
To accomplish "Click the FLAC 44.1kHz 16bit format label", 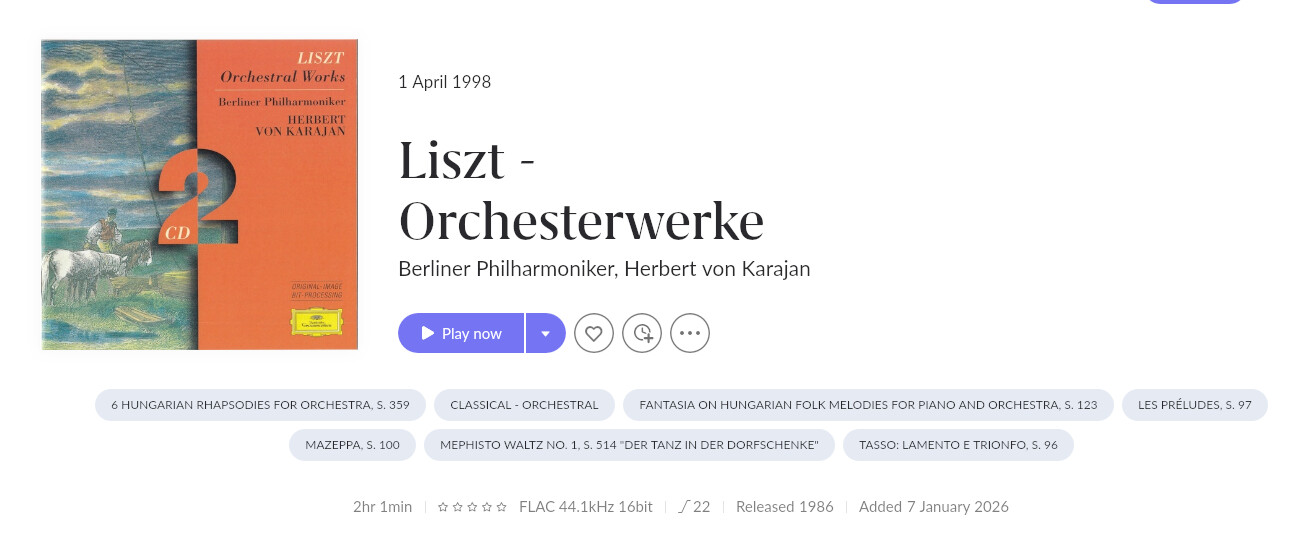I will click(x=585, y=507).
